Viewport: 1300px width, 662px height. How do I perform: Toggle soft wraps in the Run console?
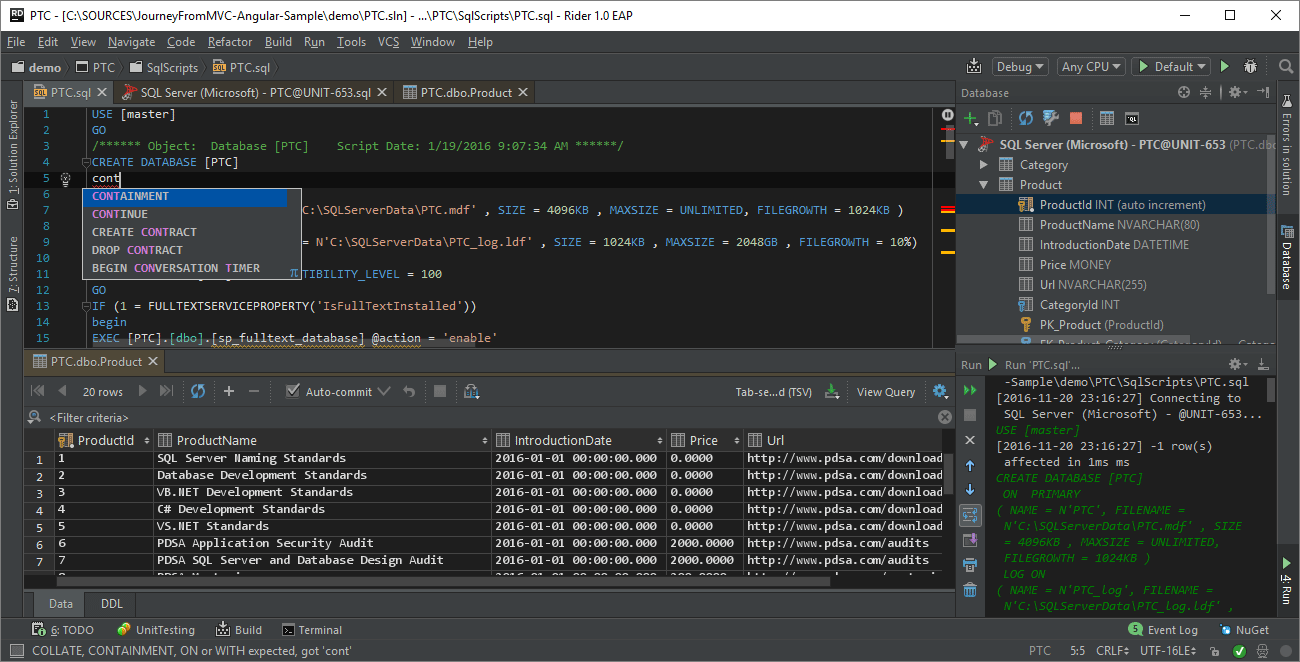(x=970, y=515)
